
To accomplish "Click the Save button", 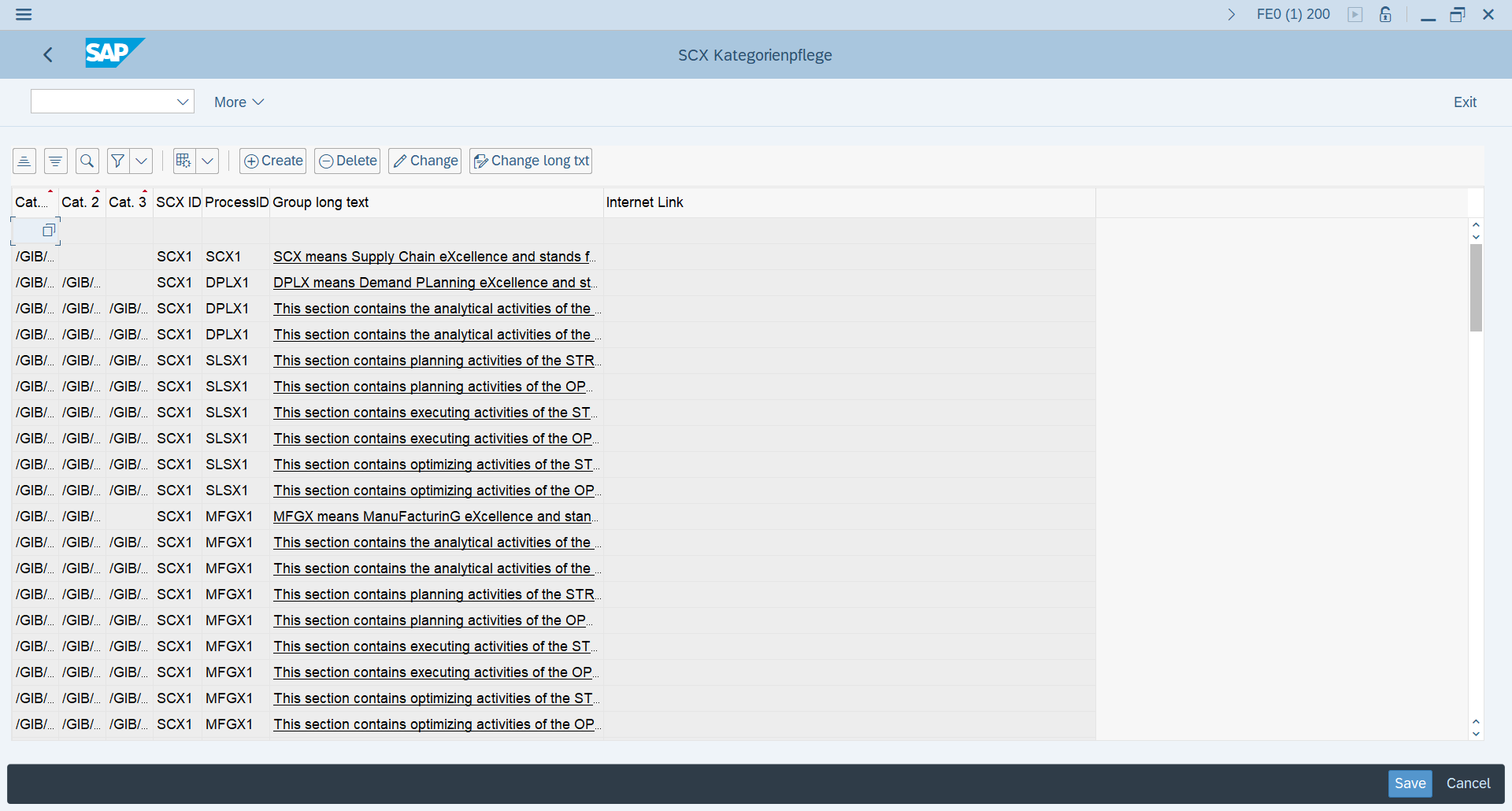I will point(1409,783).
